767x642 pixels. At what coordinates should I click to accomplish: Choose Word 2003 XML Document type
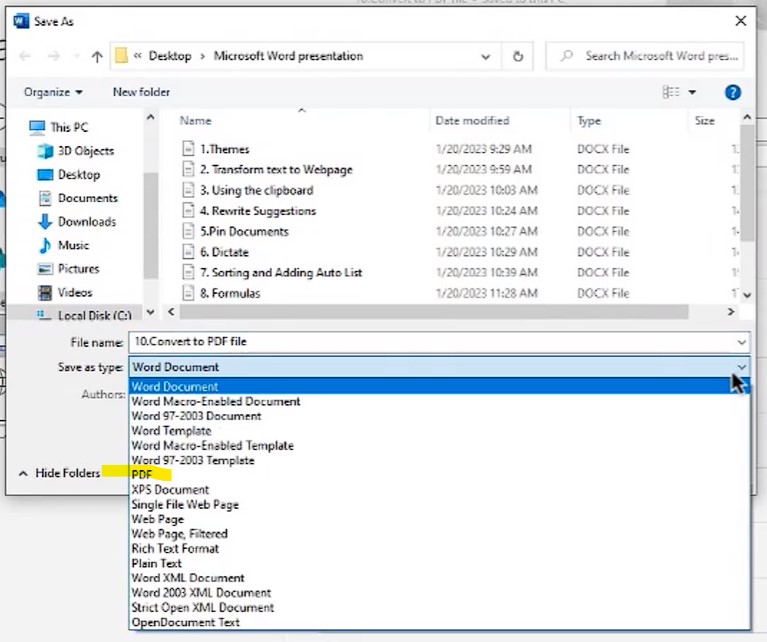(439, 593)
